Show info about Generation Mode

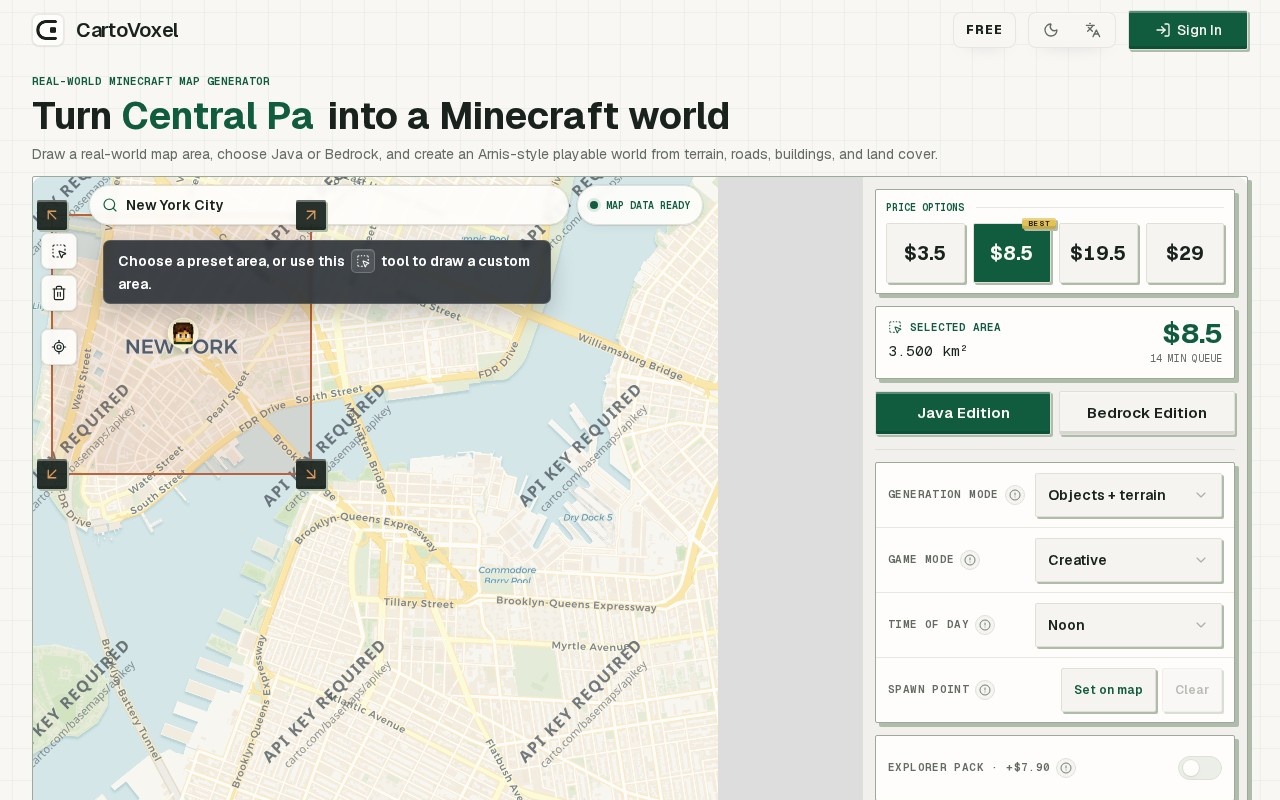[x=1015, y=495]
